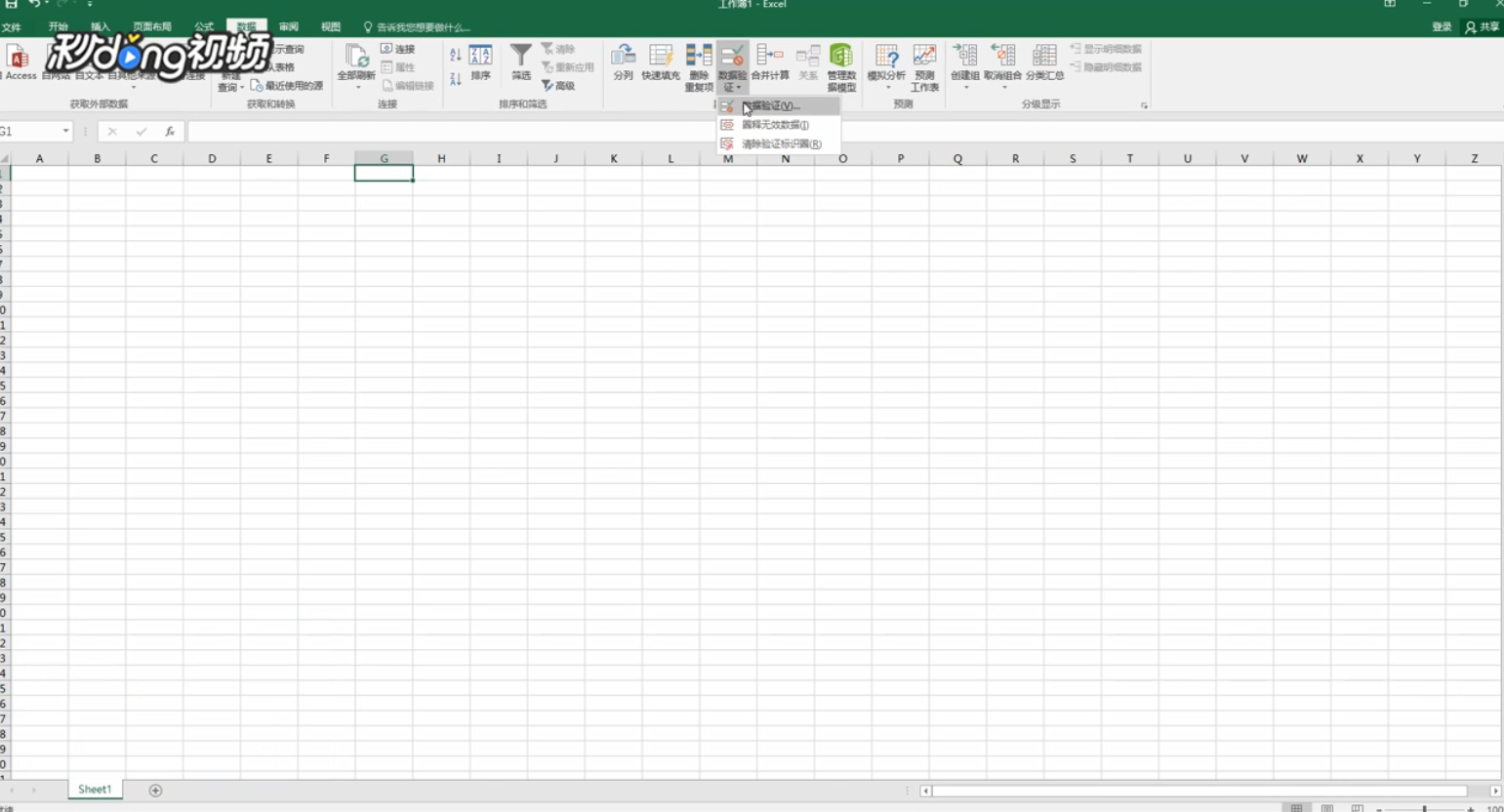Cancel formula entry X icon
The height and width of the screenshot is (812, 1504).
[x=112, y=131]
